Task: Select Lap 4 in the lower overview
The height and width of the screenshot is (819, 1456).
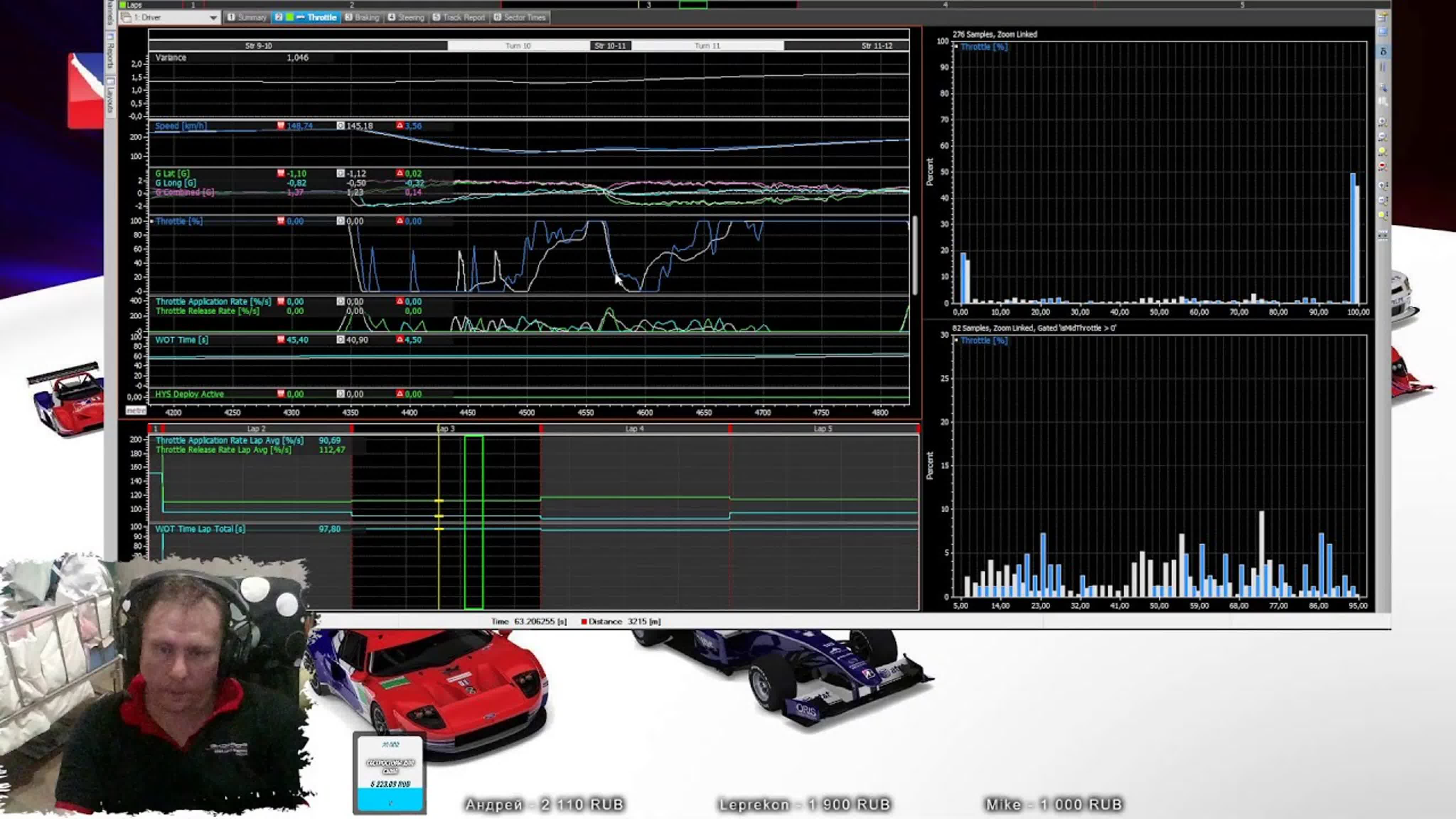Action: (x=635, y=429)
